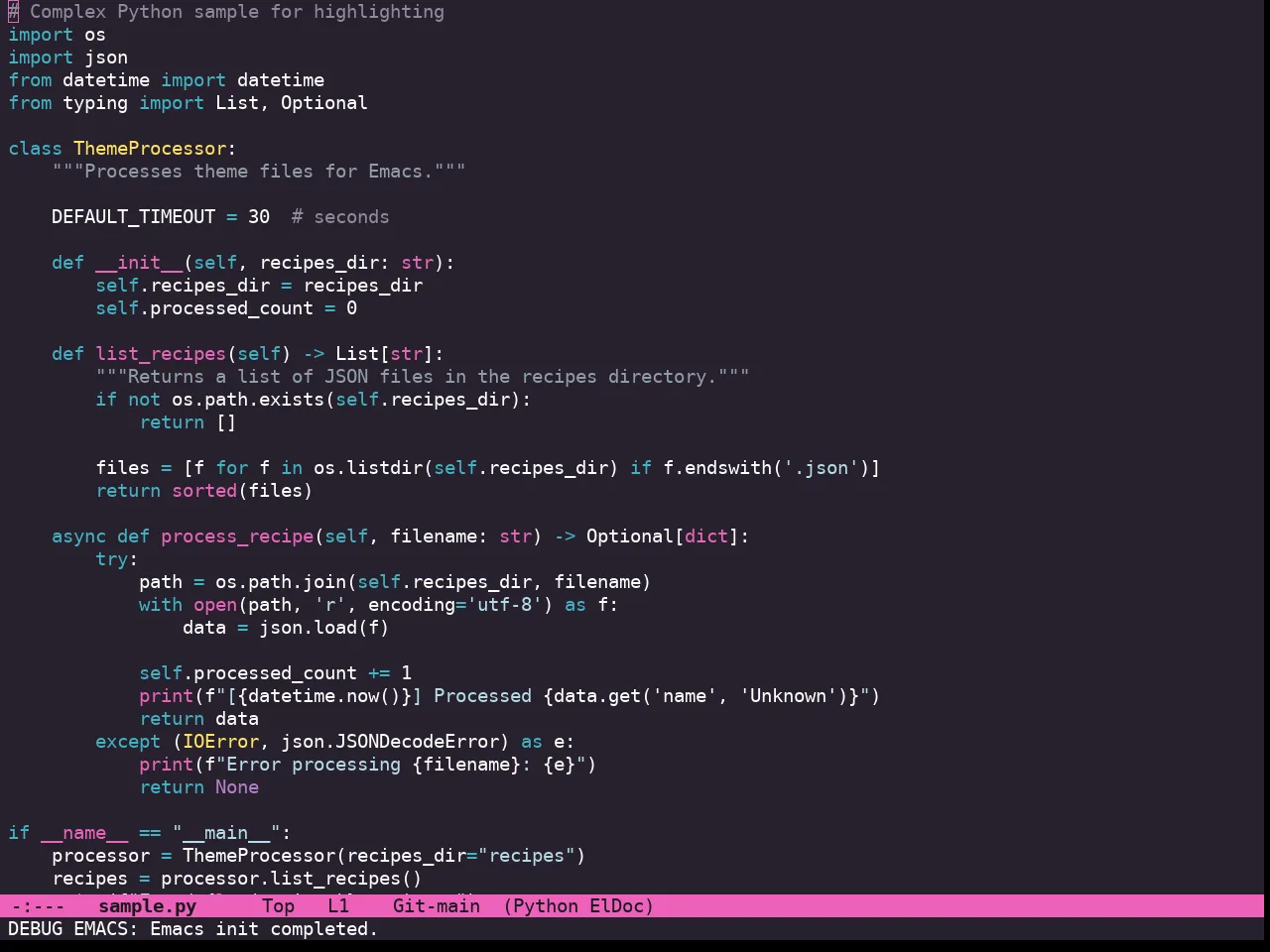Click the 'return []' statement
Screen dimensions: 1270x952
click(188, 422)
